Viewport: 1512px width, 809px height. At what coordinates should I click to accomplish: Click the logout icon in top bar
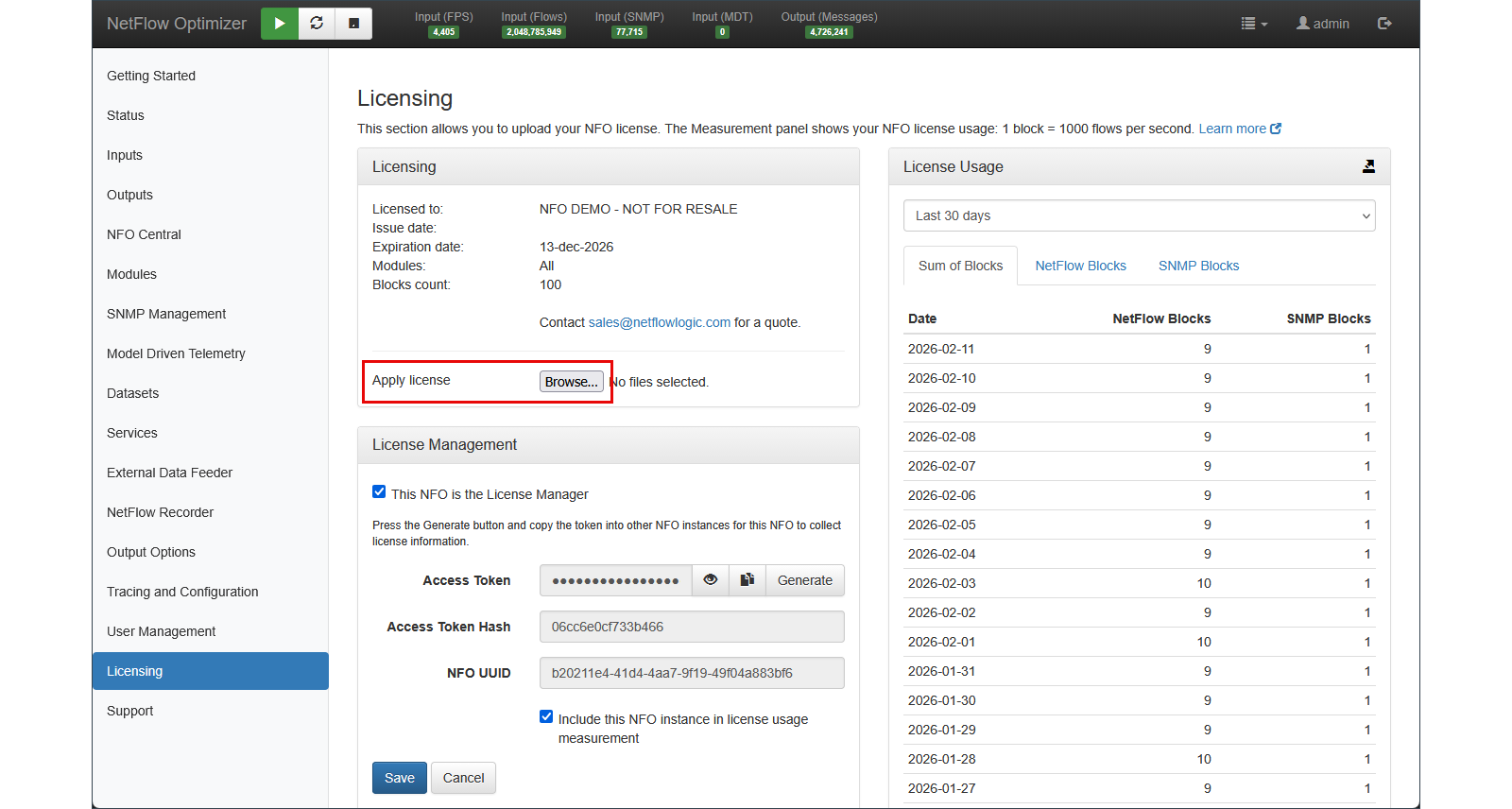pos(1384,24)
